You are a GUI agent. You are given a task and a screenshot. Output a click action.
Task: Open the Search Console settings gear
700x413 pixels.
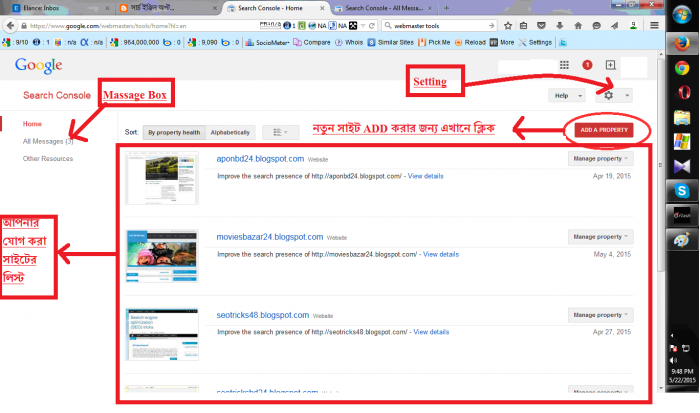click(608, 95)
